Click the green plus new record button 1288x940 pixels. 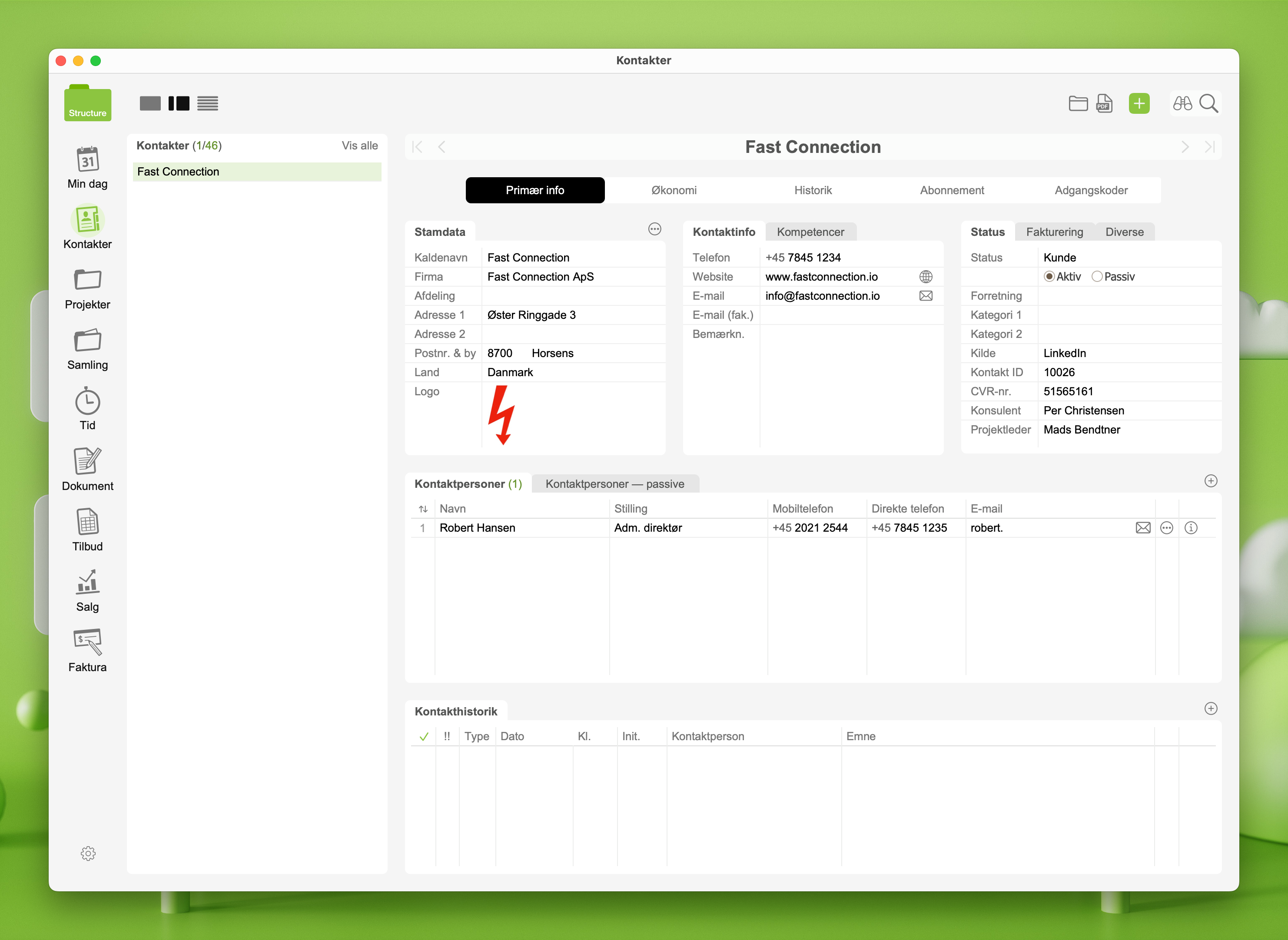pyautogui.click(x=1139, y=103)
